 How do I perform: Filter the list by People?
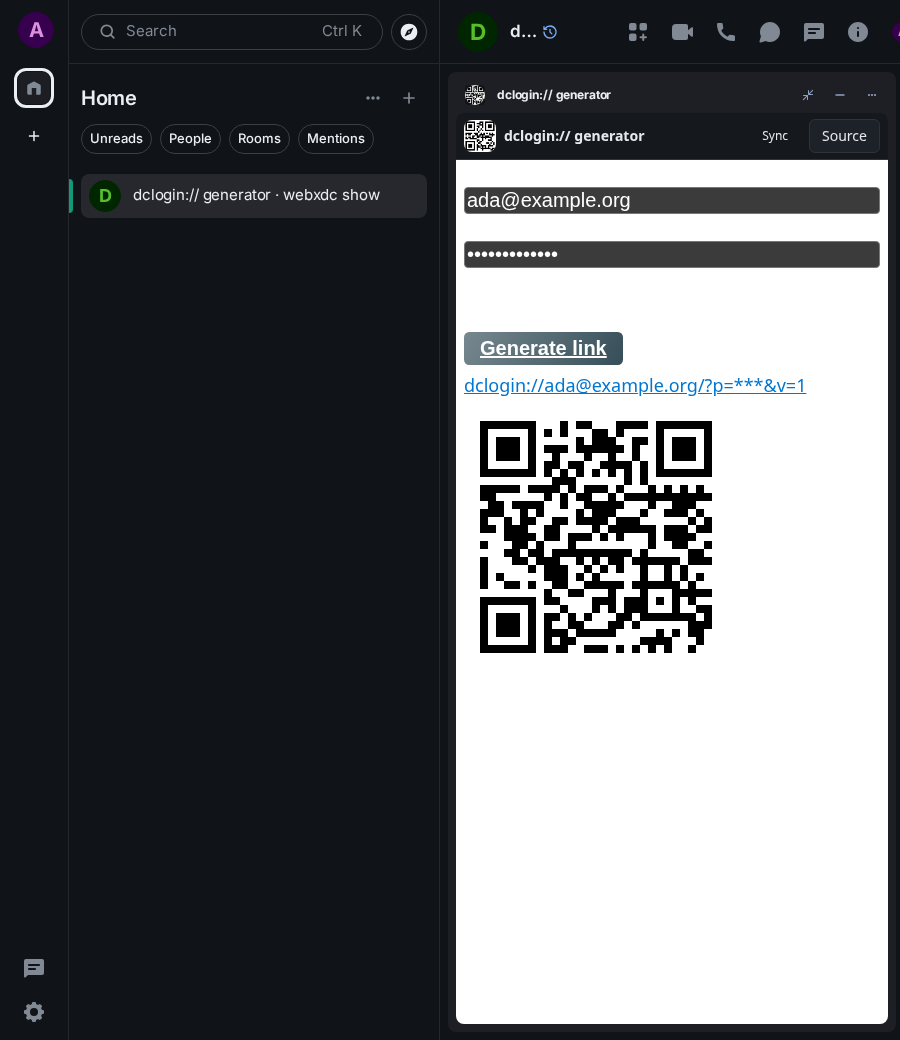pos(190,139)
